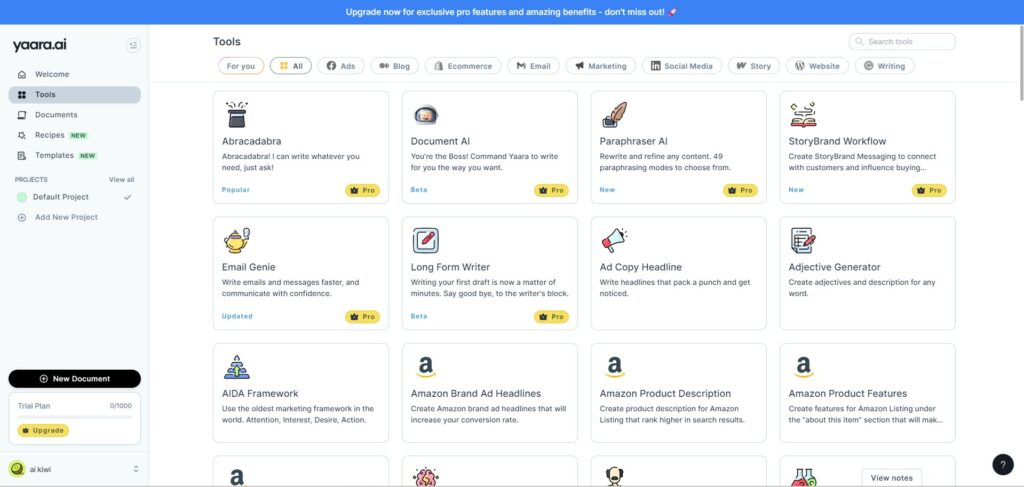Click the New label on StoryBrand Workflow card
1024x487 pixels.
click(796, 190)
